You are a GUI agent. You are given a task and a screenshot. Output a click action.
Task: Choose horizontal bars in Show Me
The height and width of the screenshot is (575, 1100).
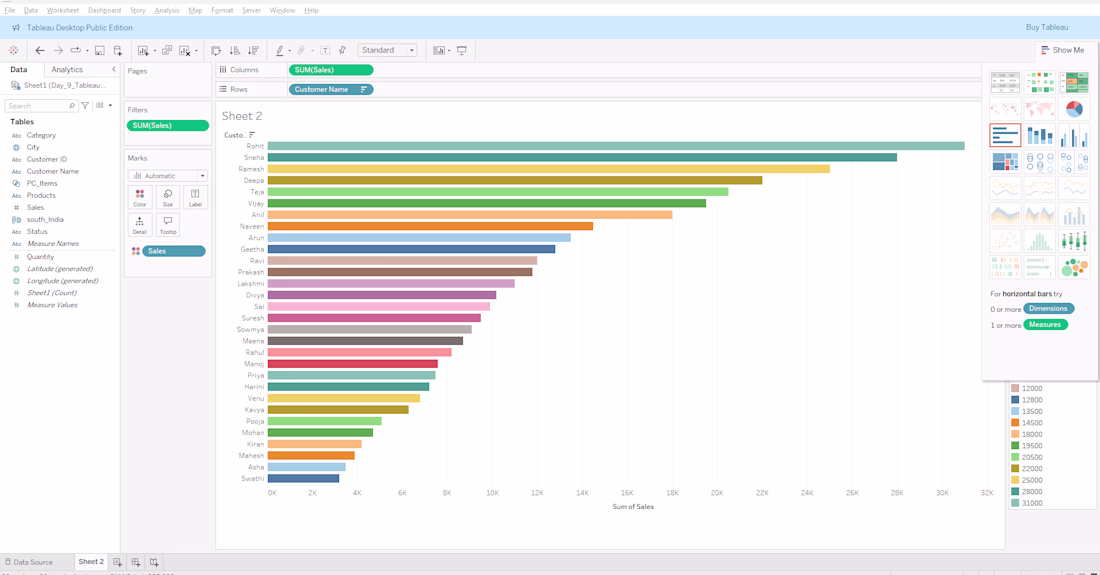click(1005, 135)
